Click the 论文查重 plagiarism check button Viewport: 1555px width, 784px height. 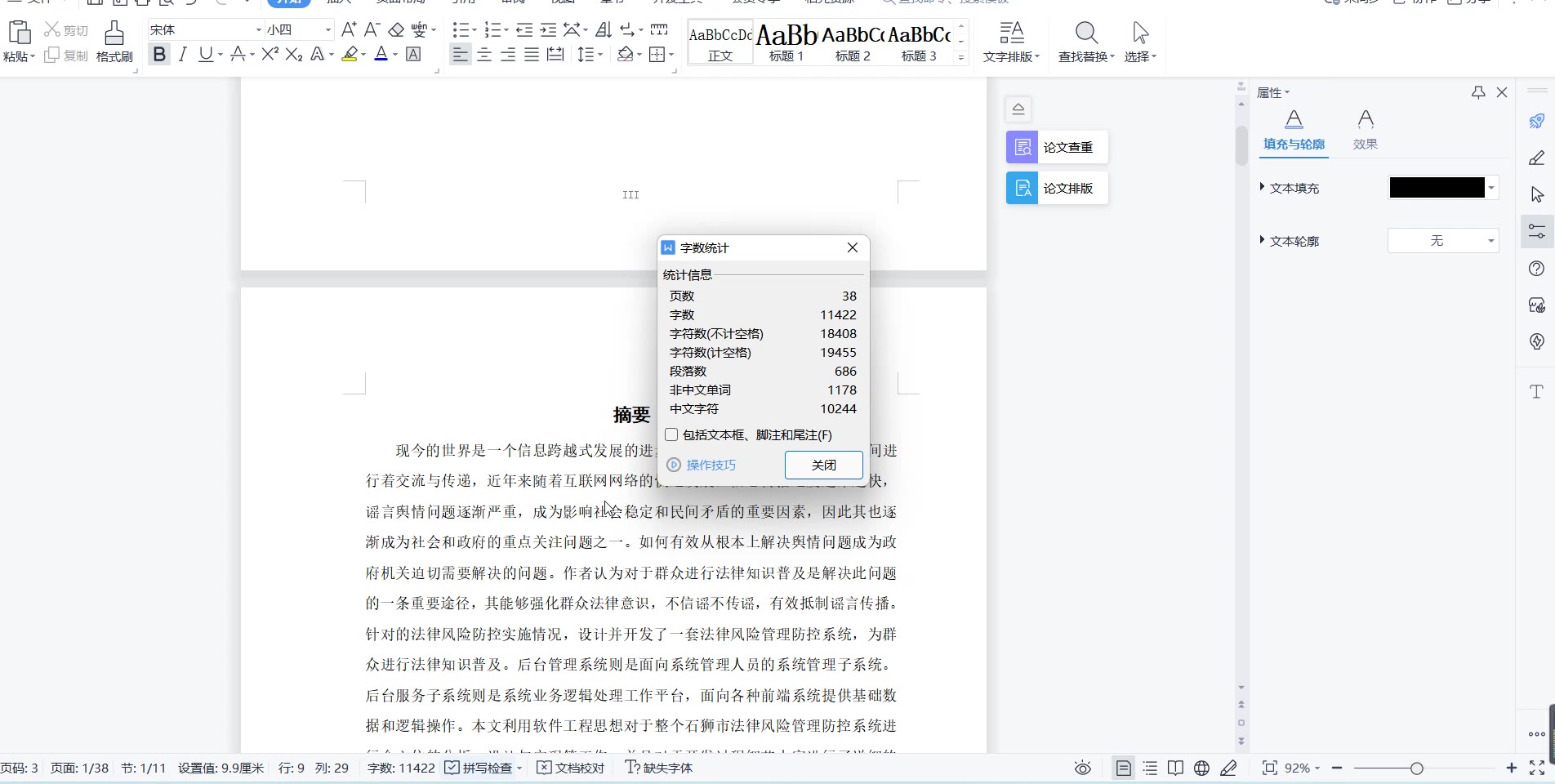pyautogui.click(x=1057, y=147)
